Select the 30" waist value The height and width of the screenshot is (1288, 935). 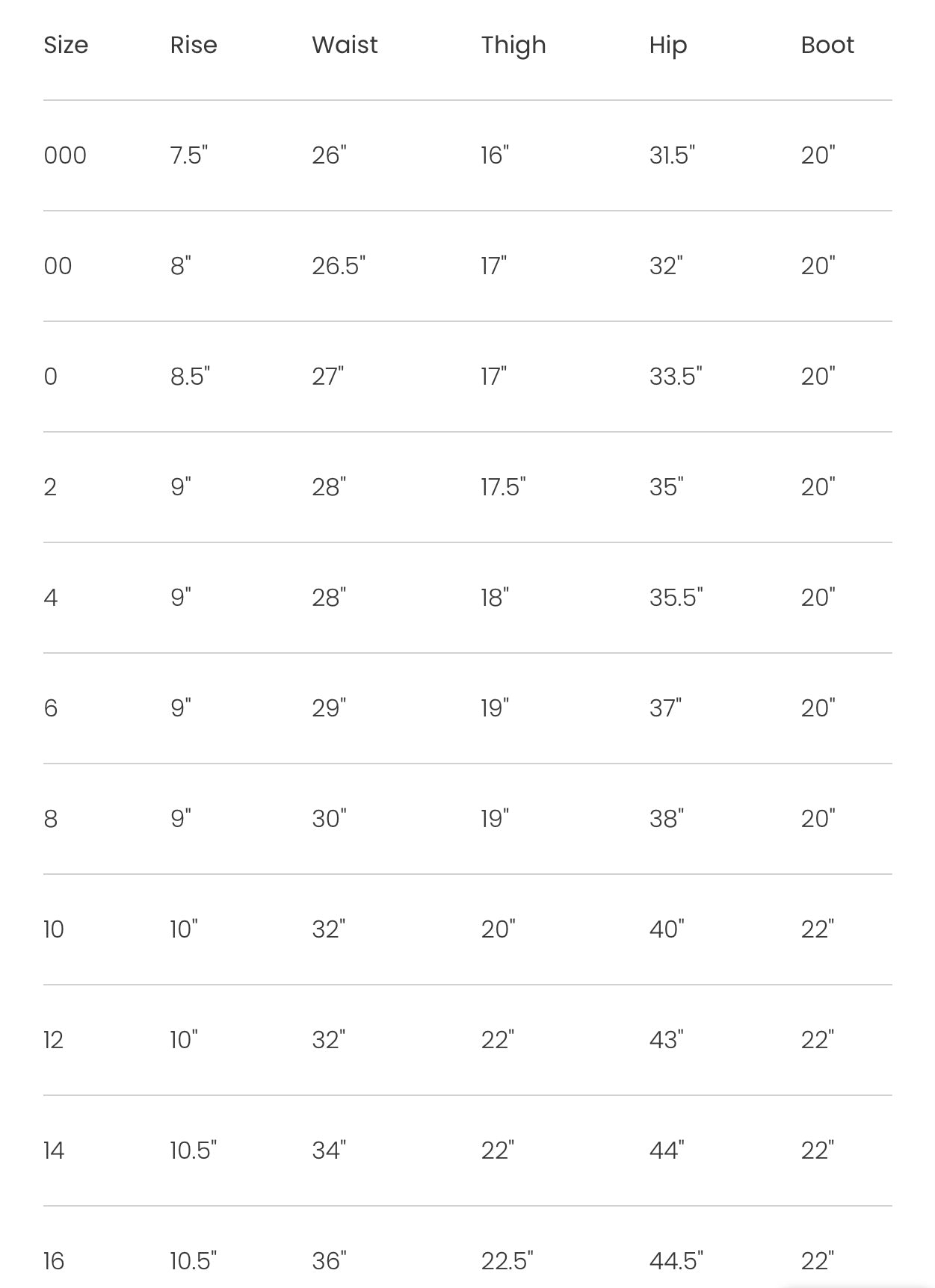329,818
